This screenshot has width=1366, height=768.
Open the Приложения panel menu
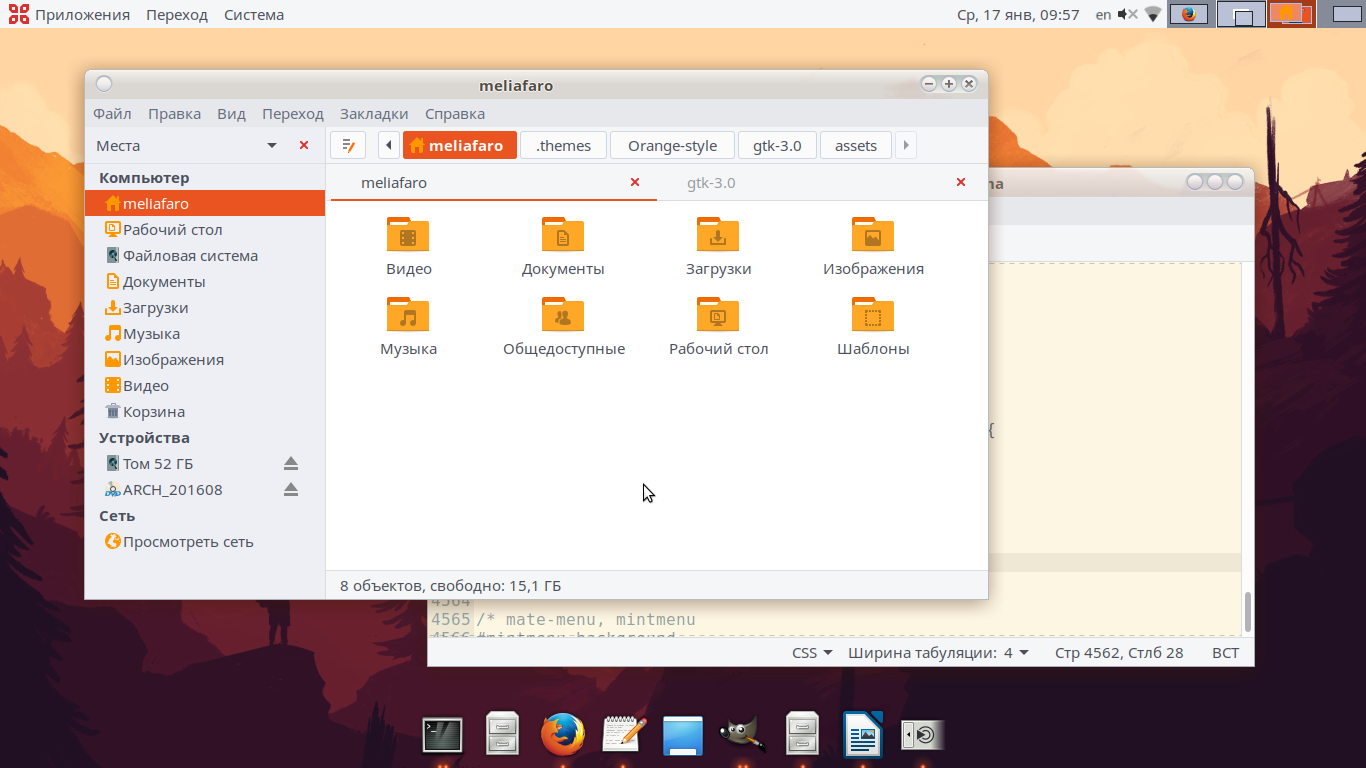70,14
